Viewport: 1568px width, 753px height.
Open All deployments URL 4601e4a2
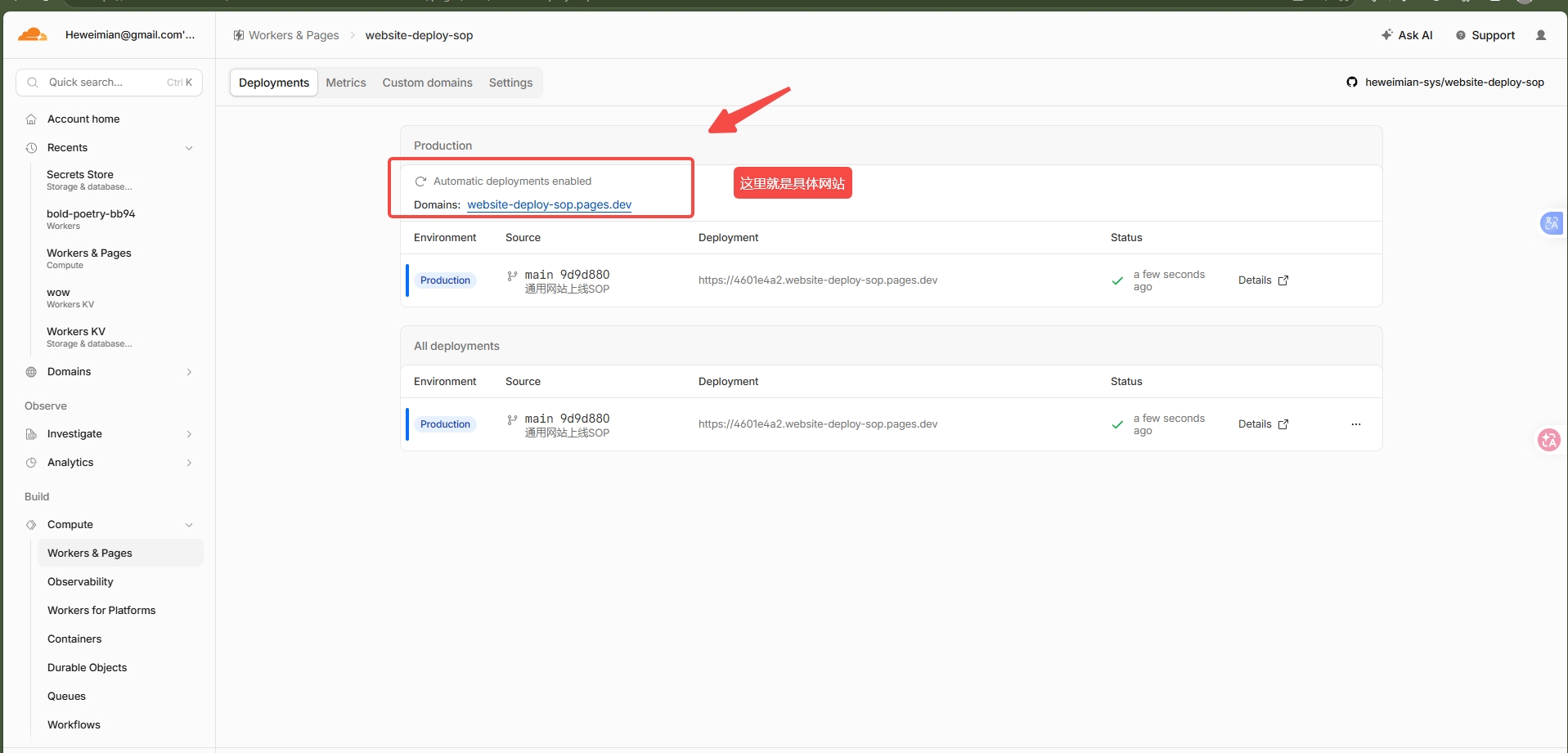tap(818, 424)
